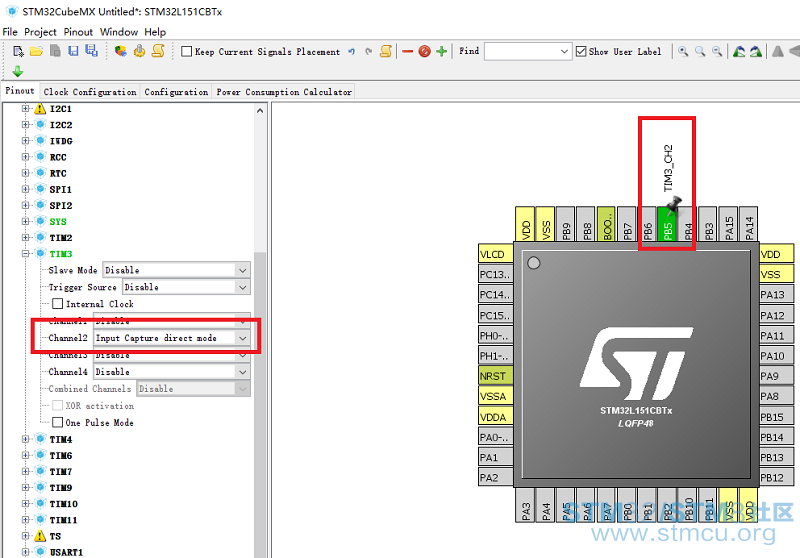800x558 pixels.
Task: Click the grey flip view icon
Action: point(778,51)
